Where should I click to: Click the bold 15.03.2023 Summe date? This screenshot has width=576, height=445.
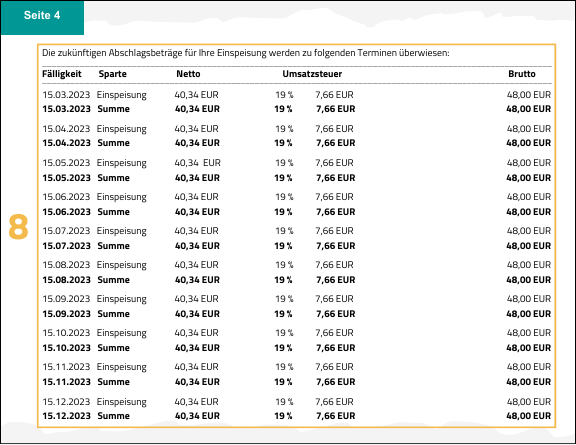tap(66, 109)
